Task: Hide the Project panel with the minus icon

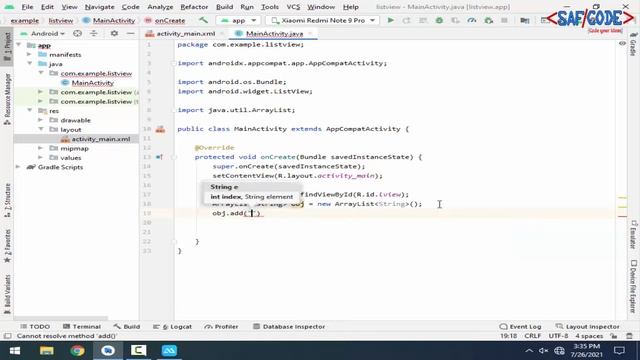Action: 130,33
